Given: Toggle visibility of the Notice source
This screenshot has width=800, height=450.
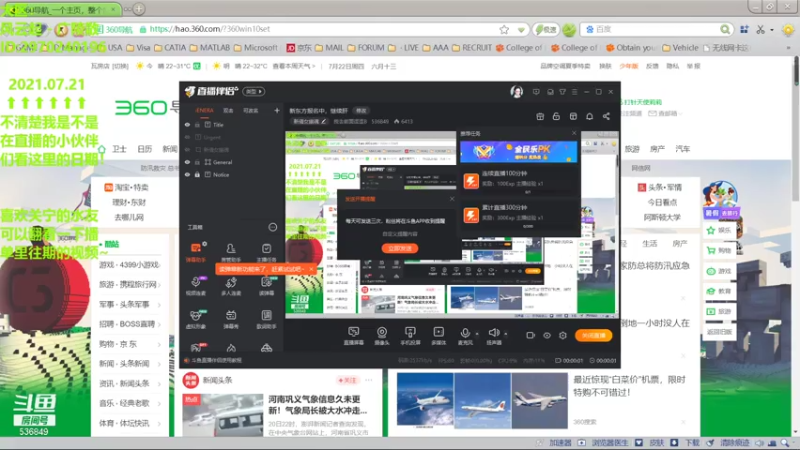Looking at the screenshot, I should [187, 174].
